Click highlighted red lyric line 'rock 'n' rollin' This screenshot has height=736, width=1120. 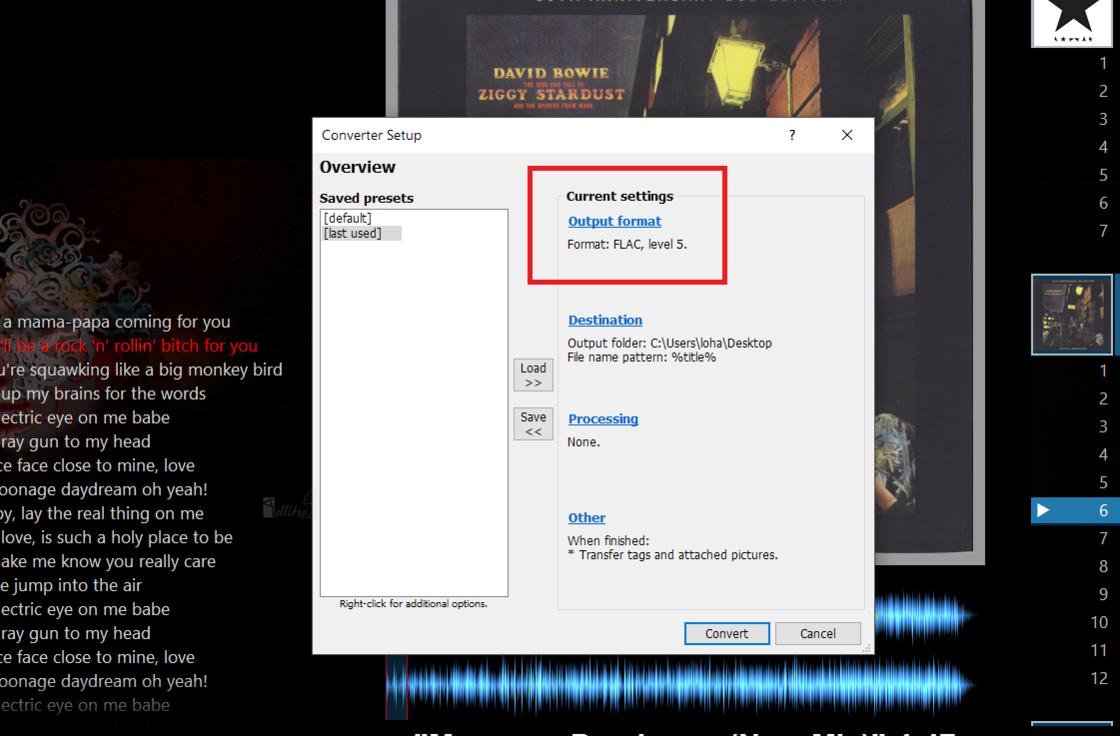pyautogui.click(x=129, y=346)
